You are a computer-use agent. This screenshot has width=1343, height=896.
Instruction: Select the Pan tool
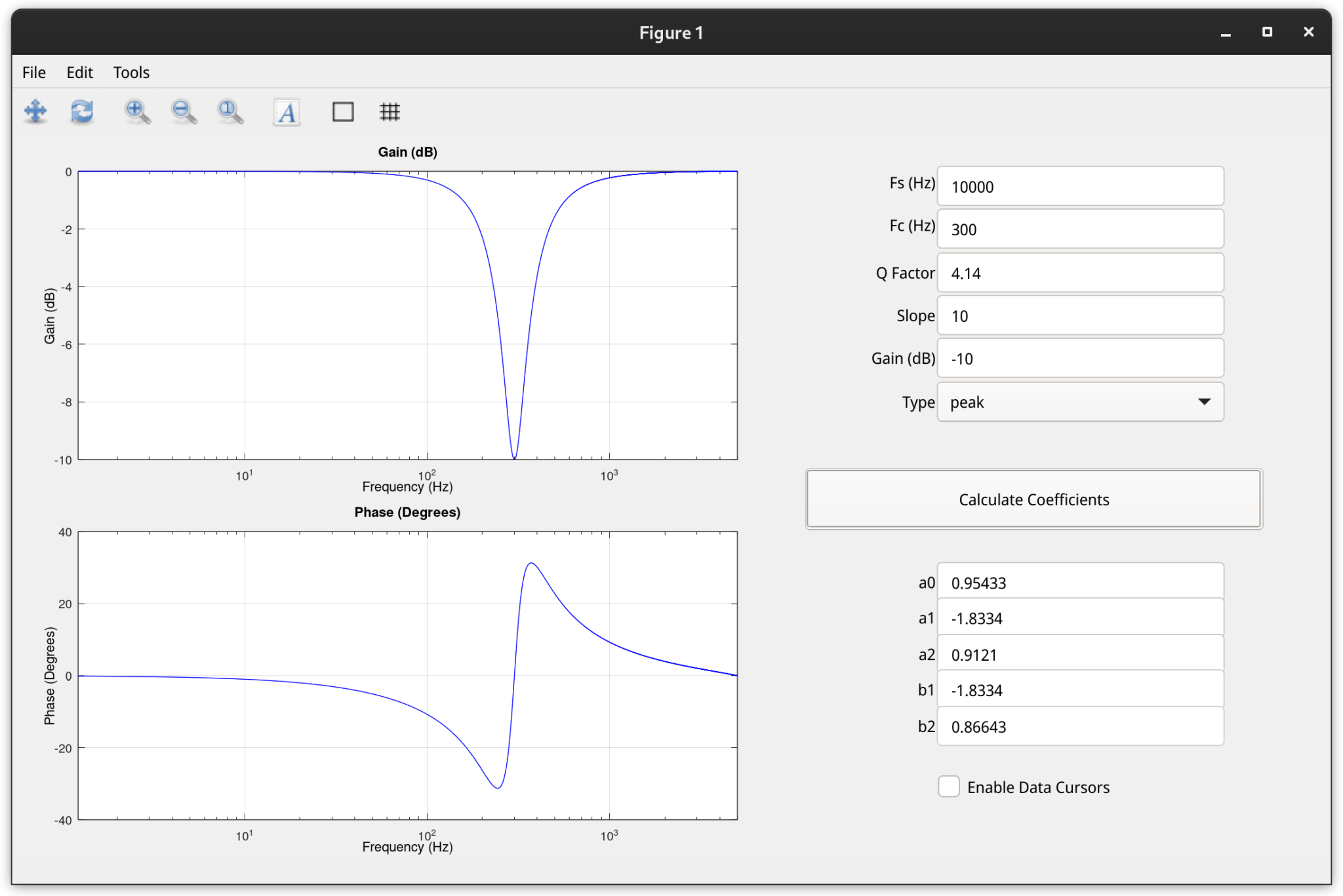[x=35, y=111]
